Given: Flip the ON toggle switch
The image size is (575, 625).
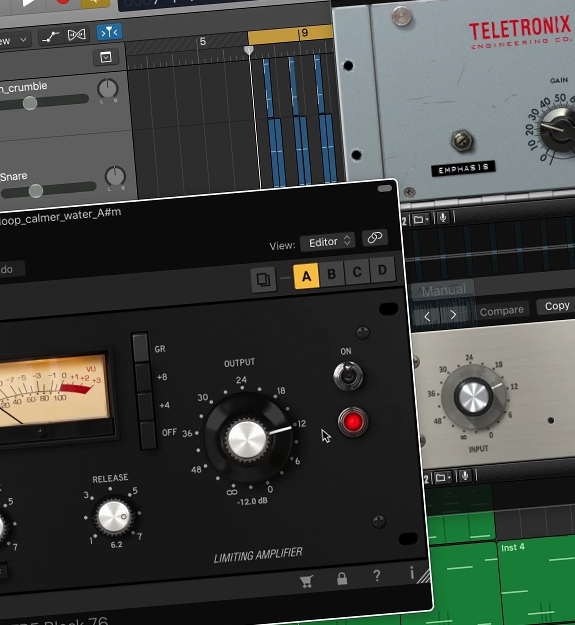Looking at the screenshot, I should click(x=348, y=375).
